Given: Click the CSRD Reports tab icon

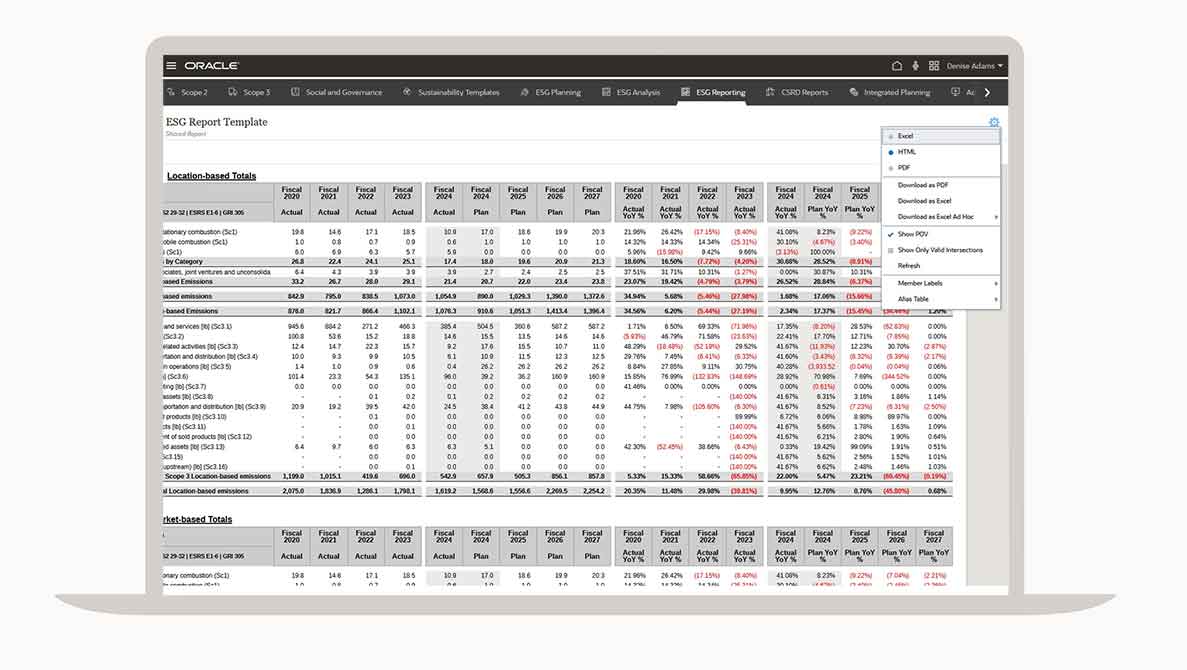Looking at the screenshot, I should click(771, 92).
